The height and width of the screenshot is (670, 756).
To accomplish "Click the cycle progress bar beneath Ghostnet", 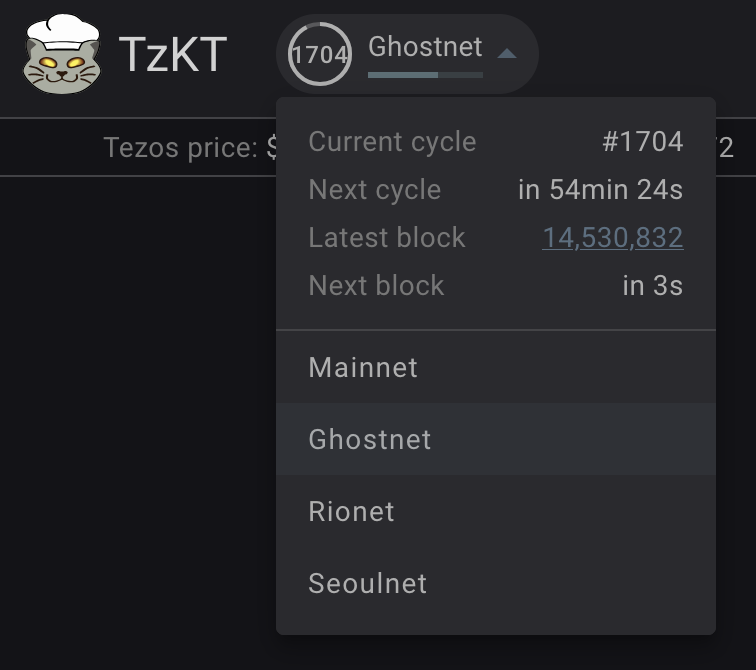I will click(x=425, y=74).
